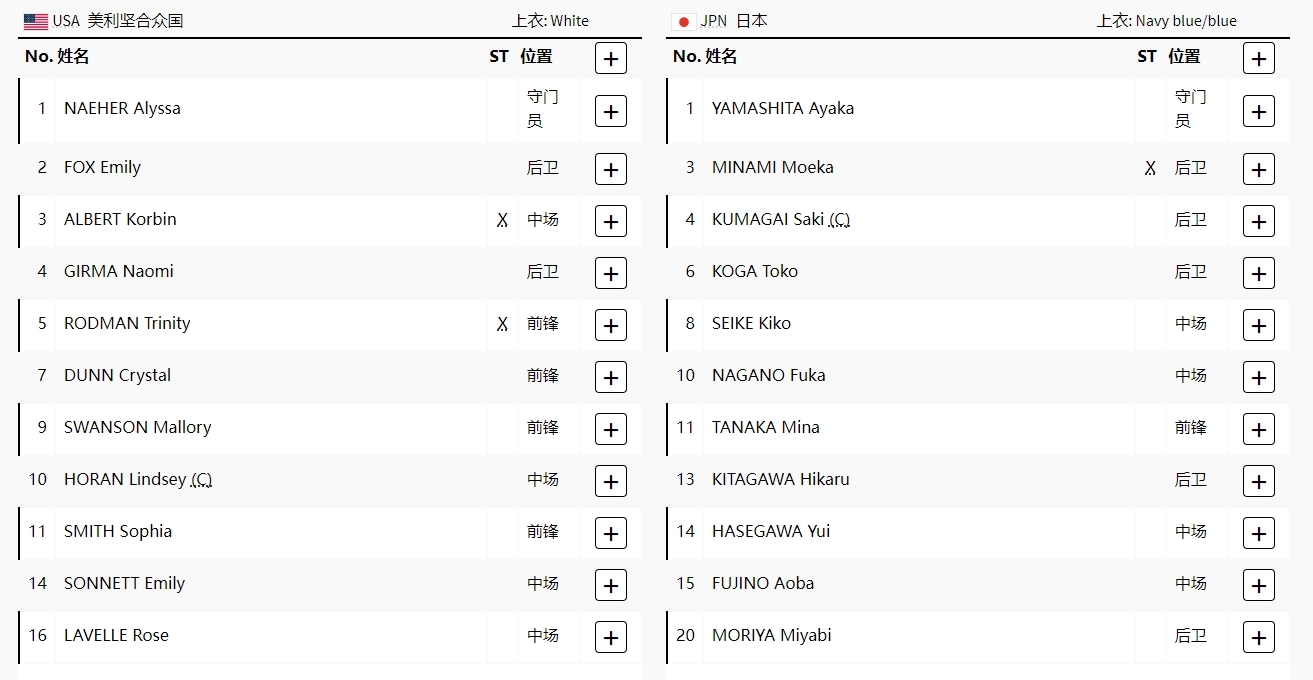The width and height of the screenshot is (1313, 680).
Task: Click the X substitution mark for MINAMI Moeka
Action: (1150, 168)
